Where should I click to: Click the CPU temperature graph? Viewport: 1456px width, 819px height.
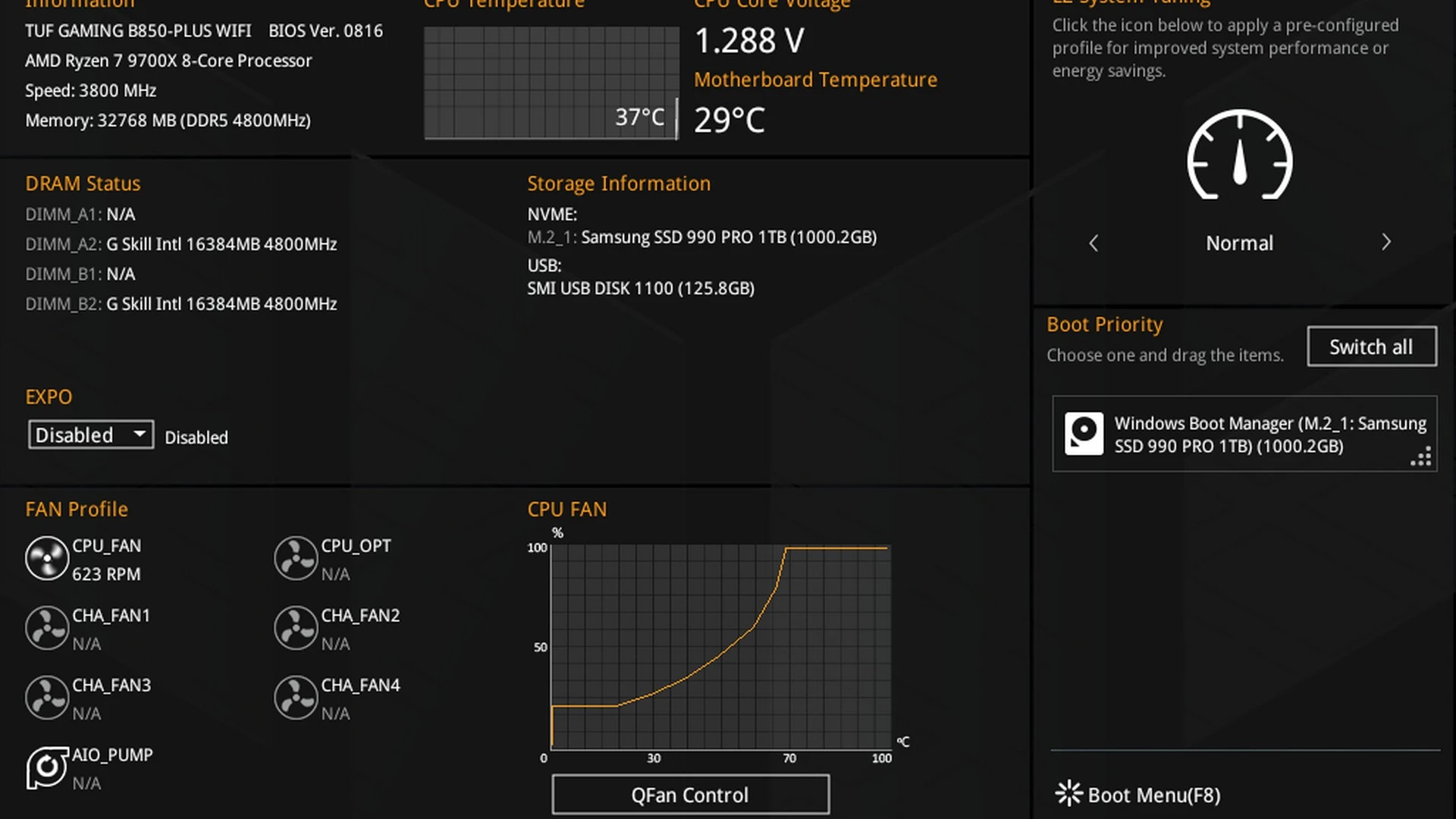coord(551,83)
